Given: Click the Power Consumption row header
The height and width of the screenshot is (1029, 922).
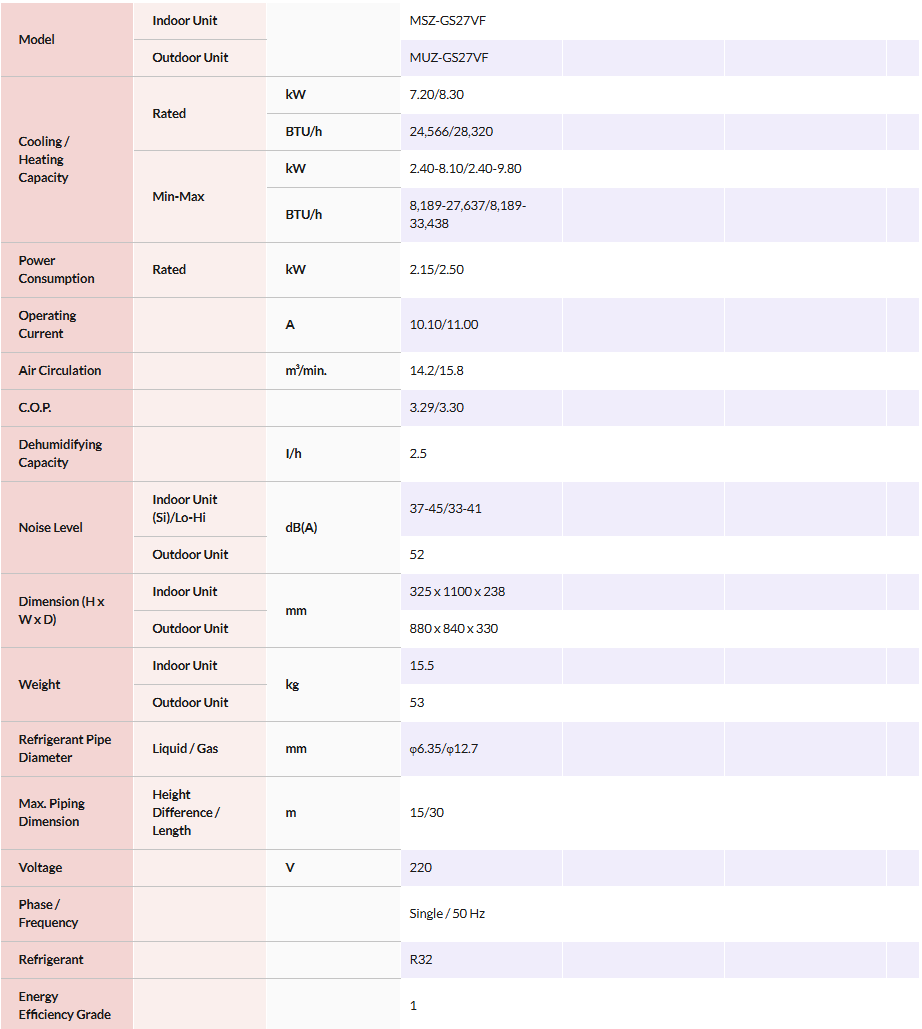Looking at the screenshot, I should (56, 270).
